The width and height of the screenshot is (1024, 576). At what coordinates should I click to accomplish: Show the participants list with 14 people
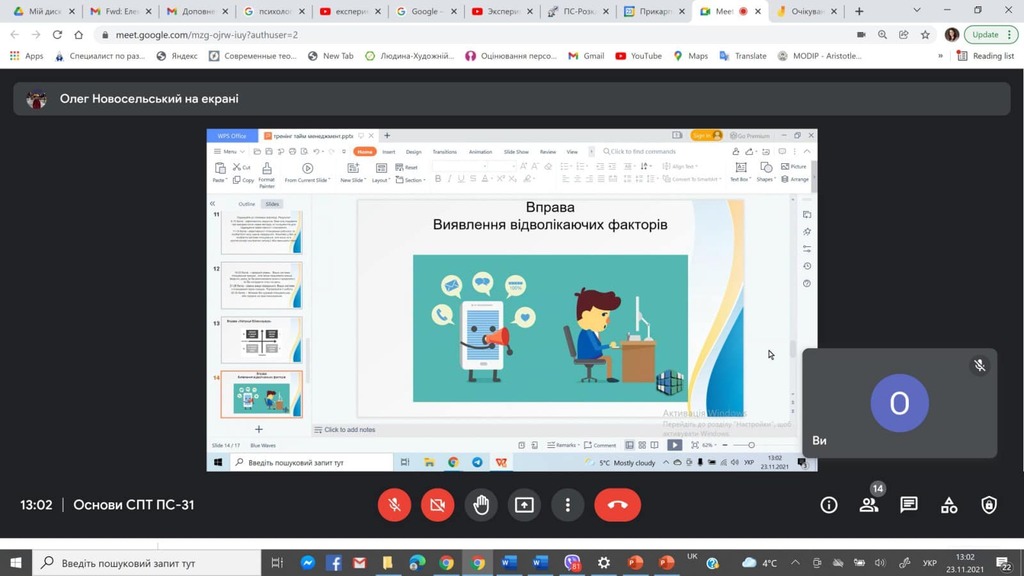point(869,505)
